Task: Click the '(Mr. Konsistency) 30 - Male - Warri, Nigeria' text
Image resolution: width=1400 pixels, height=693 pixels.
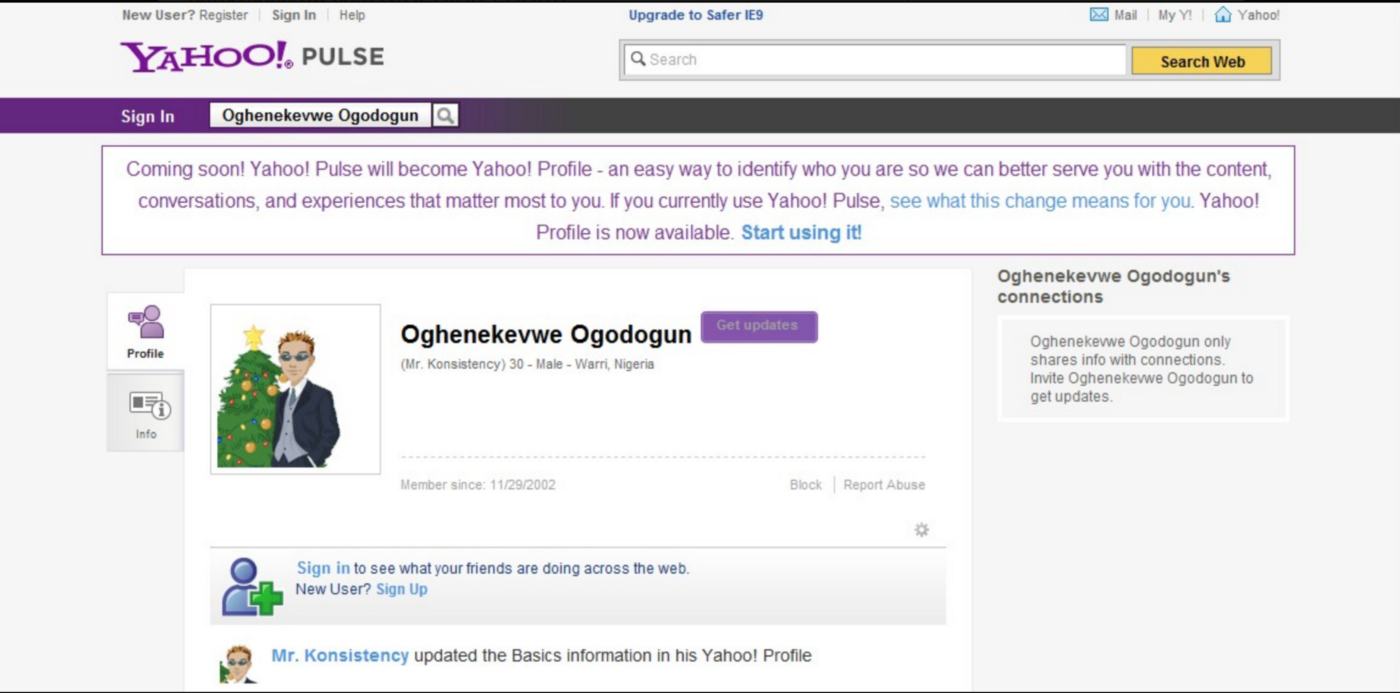Action: (527, 364)
